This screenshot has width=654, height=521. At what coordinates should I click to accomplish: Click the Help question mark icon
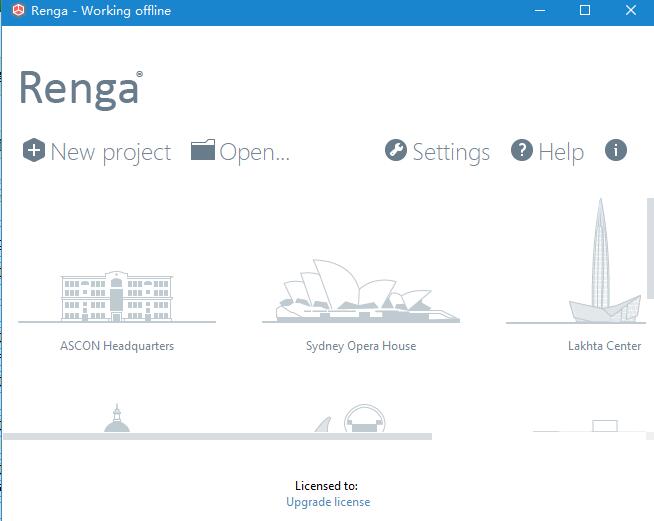click(522, 150)
